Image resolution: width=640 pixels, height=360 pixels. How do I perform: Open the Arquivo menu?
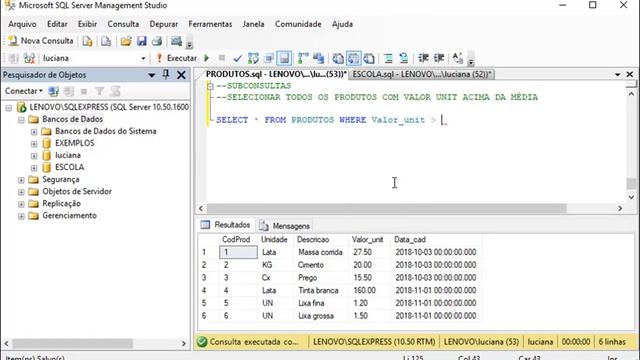tap(22, 24)
